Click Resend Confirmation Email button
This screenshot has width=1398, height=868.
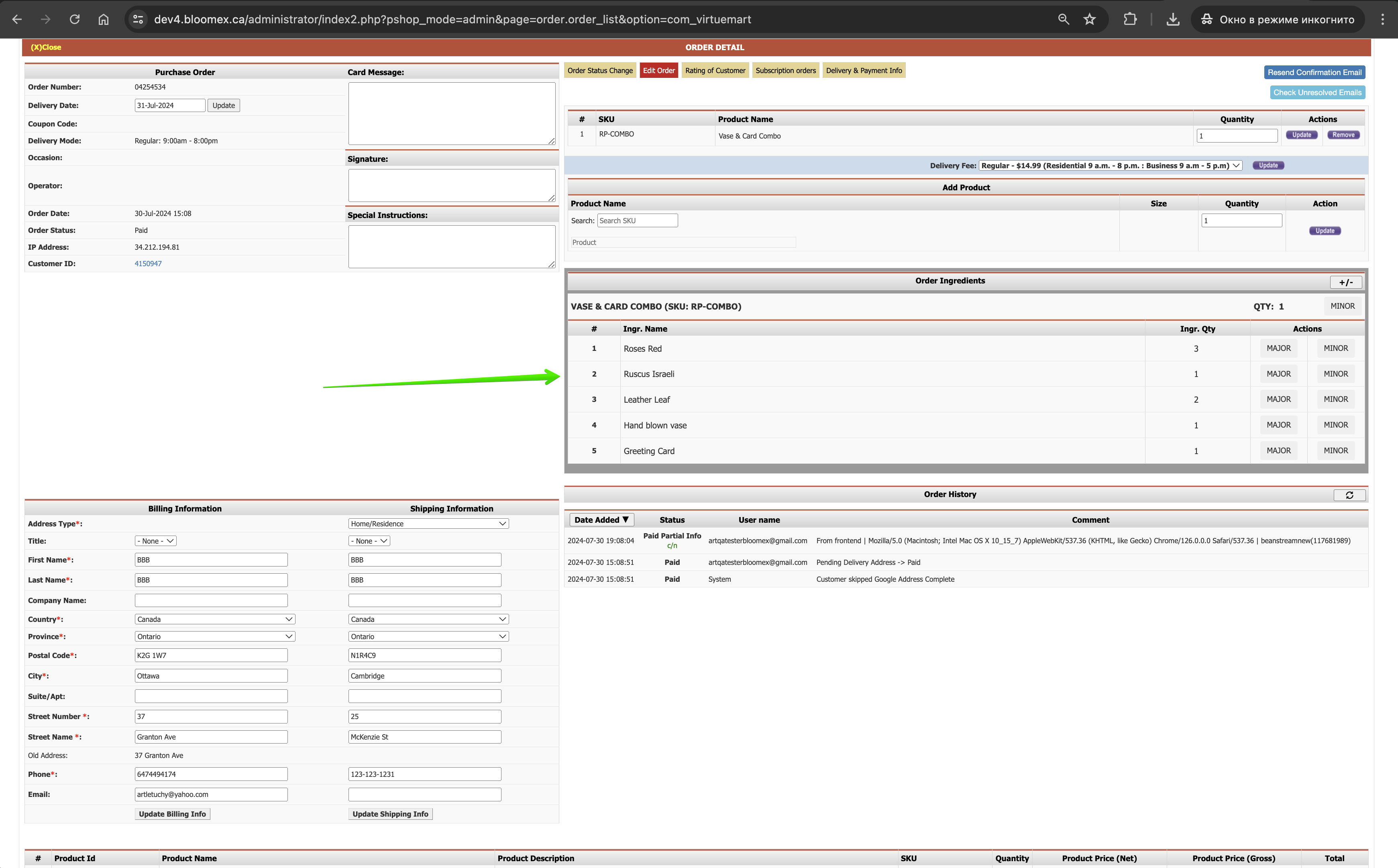click(1314, 72)
